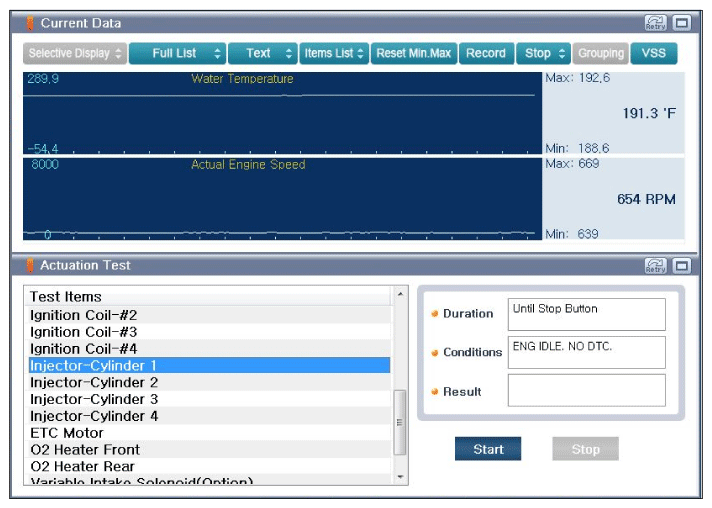Select O2 Heater Rear test item
The image size is (712, 508).
tap(209, 466)
